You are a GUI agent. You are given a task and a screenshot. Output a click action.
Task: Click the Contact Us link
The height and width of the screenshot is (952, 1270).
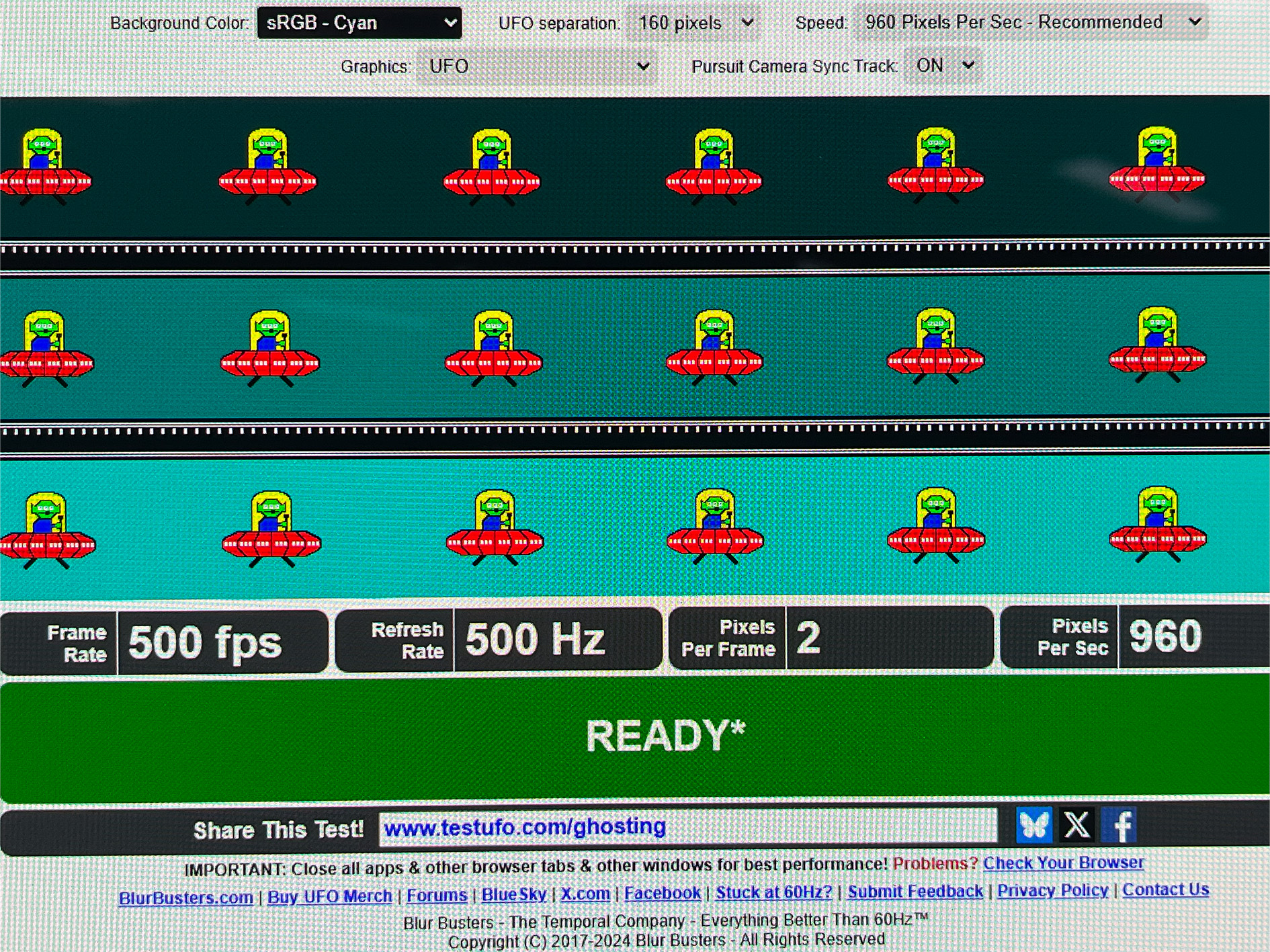[1165, 890]
